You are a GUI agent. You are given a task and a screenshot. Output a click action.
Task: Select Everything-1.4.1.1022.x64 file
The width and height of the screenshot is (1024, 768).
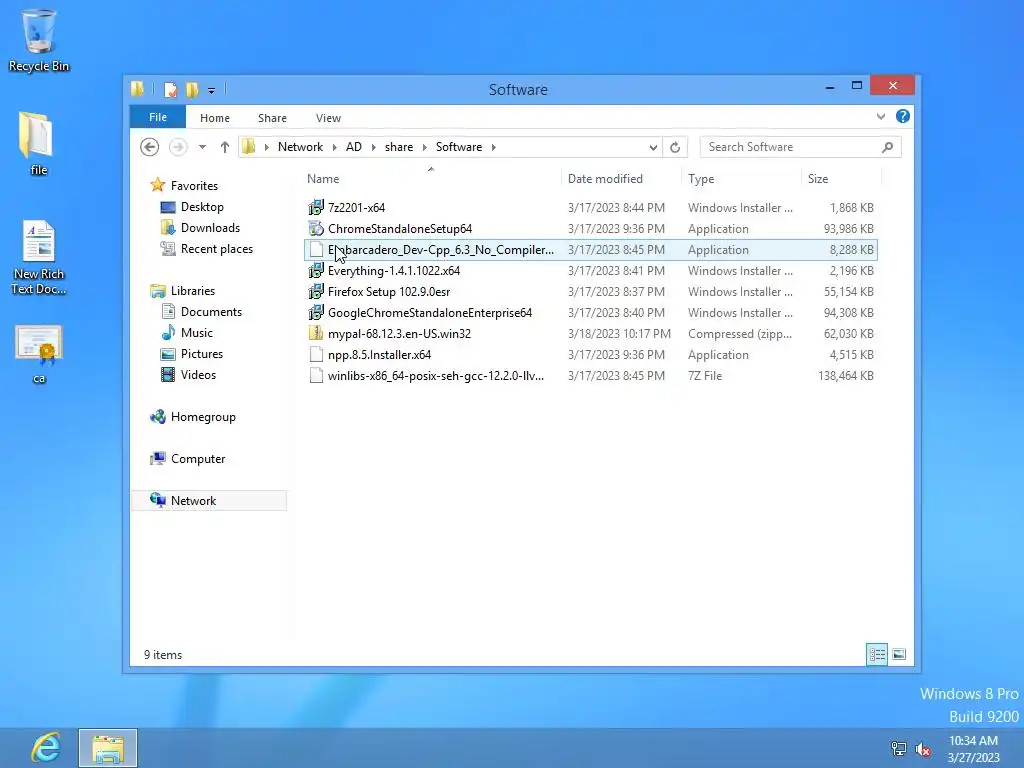pos(591,270)
